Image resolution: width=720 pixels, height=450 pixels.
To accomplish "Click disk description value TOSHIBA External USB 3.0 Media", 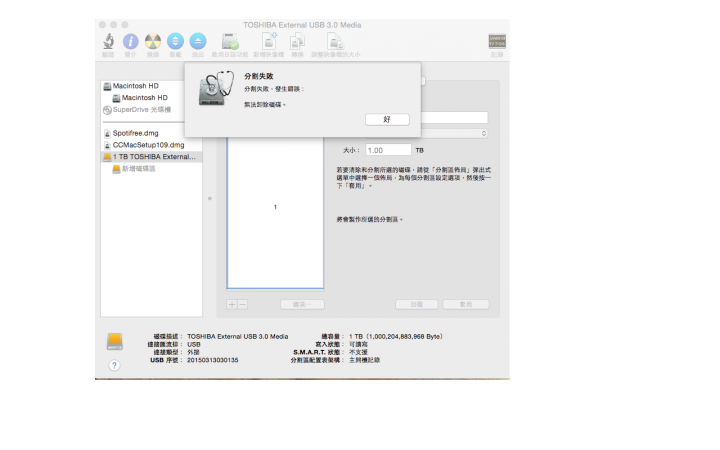I will [237, 337].
